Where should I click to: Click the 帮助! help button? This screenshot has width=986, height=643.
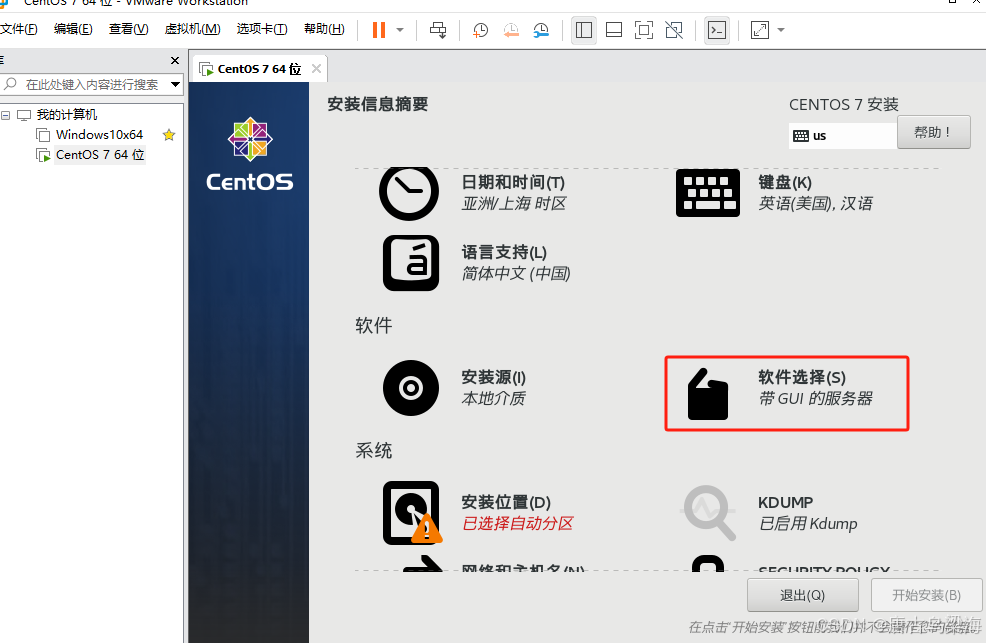tap(933, 132)
